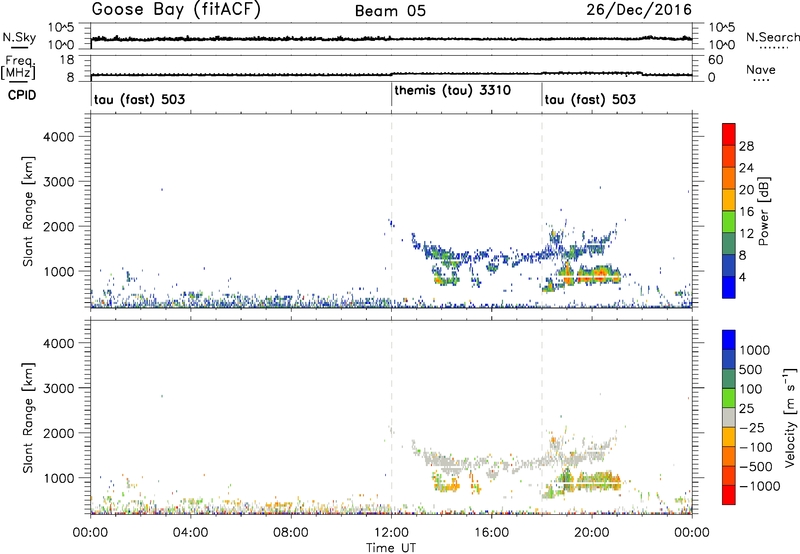
Task: Click the 'CPID' row label
Action: (x=22, y=95)
